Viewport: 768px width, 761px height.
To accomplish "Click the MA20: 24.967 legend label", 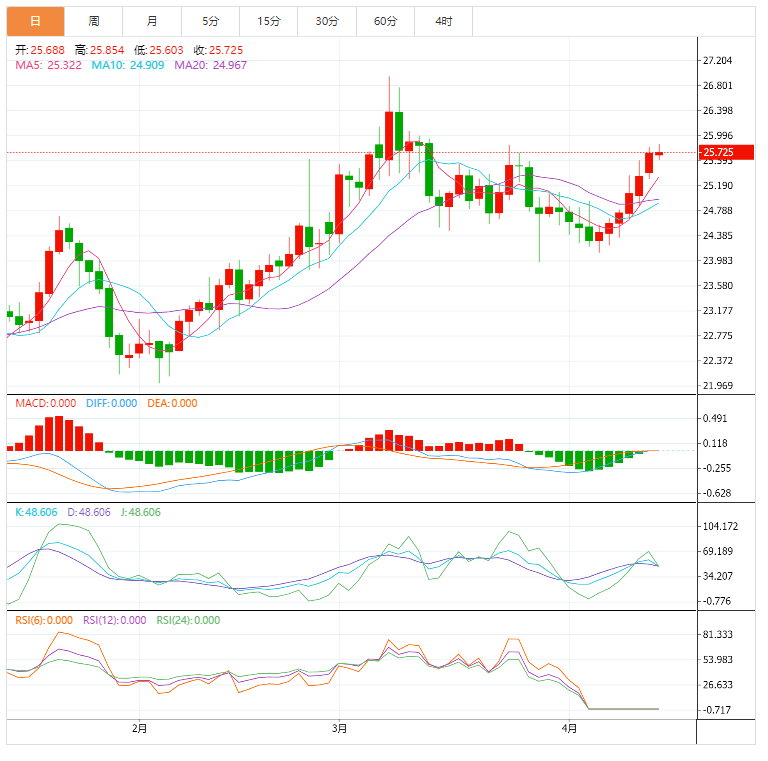I will click(211, 65).
